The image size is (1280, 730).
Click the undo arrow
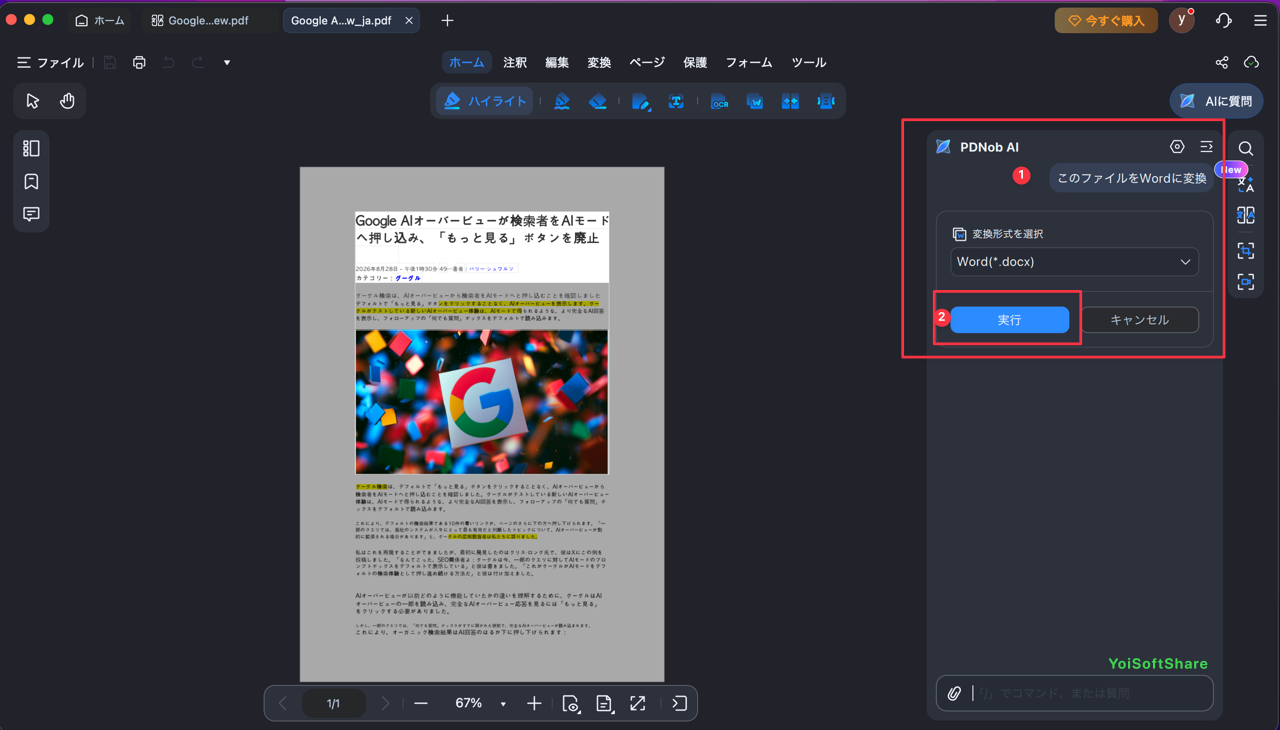click(168, 63)
